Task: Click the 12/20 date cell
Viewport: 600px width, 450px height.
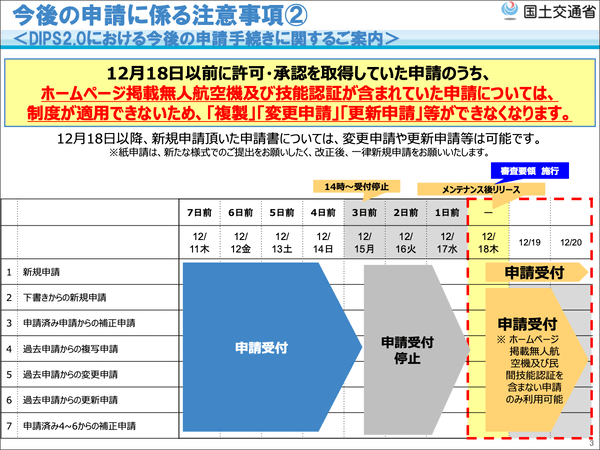Action: pyautogui.click(x=571, y=242)
